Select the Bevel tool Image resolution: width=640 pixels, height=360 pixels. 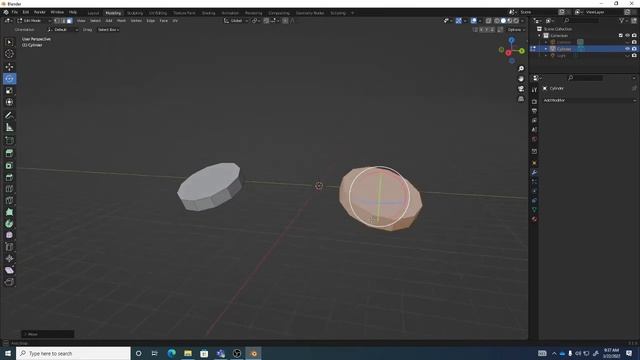tap(9, 177)
